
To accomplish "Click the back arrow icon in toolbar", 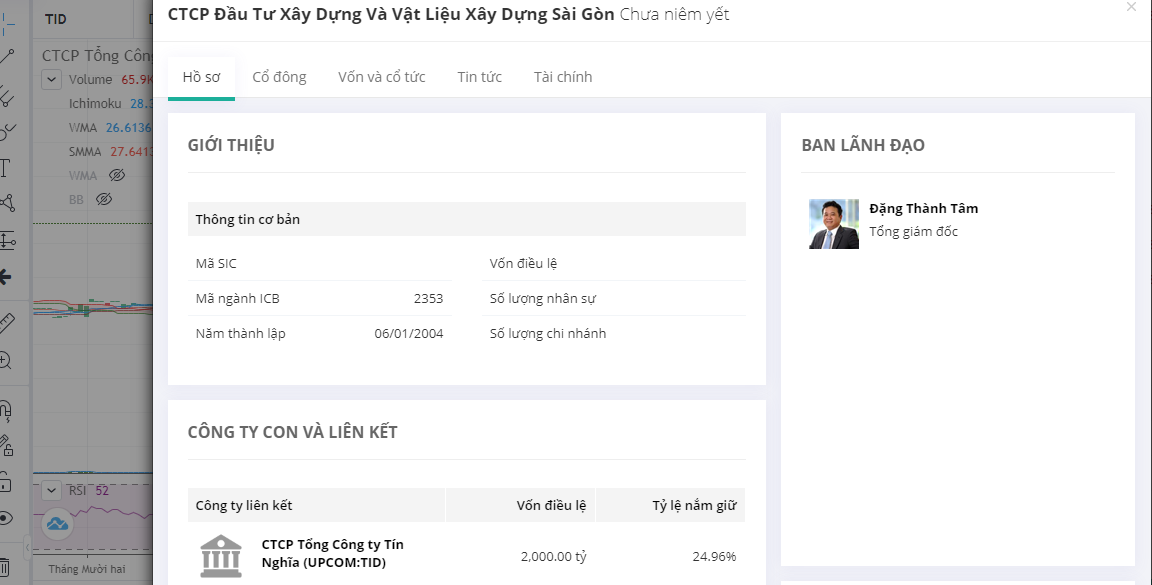I will coord(6,277).
